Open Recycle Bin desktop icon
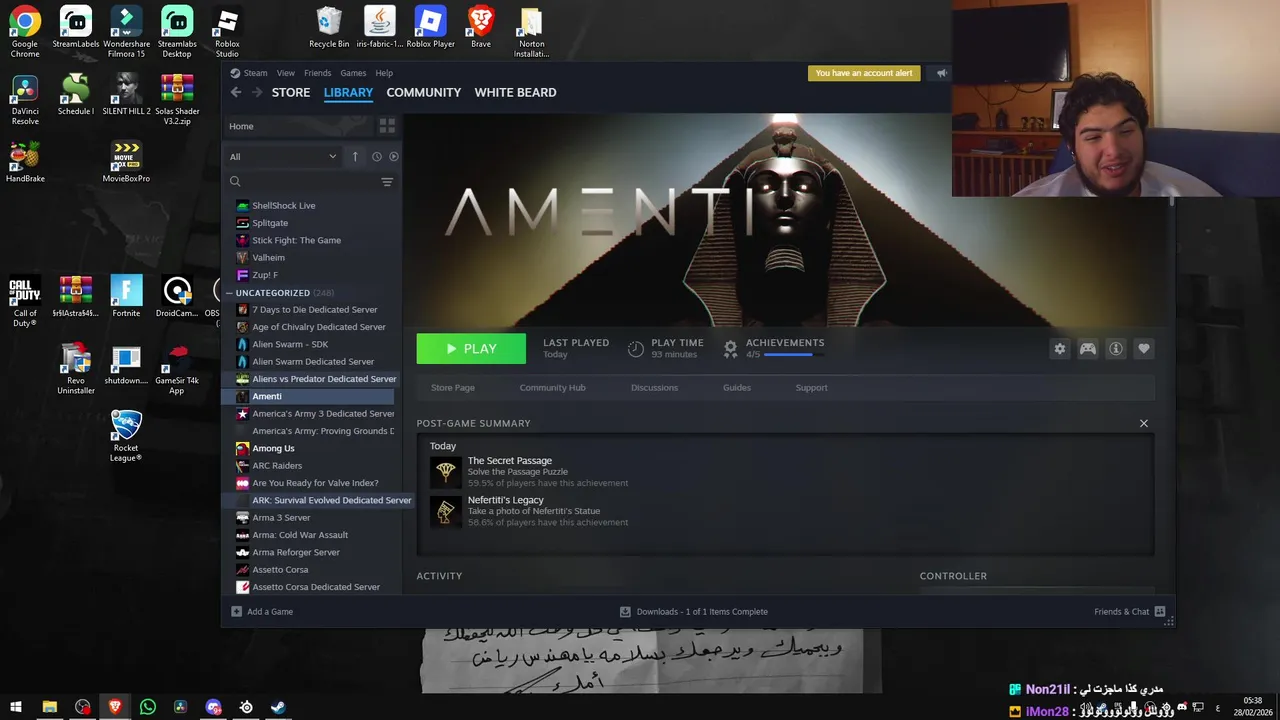The width and height of the screenshot is (1280, 720). coord(329,27)
